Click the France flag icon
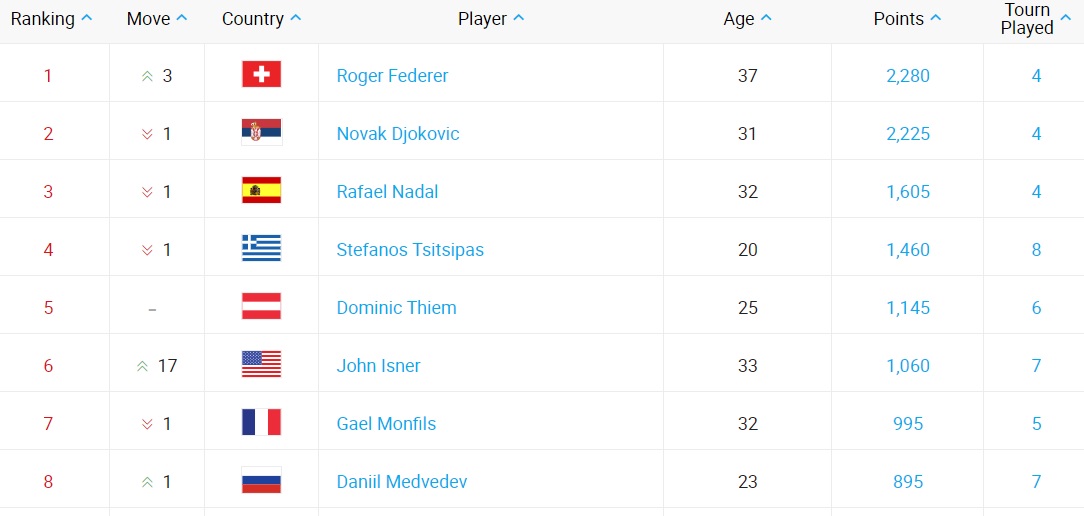 (261, 423)
